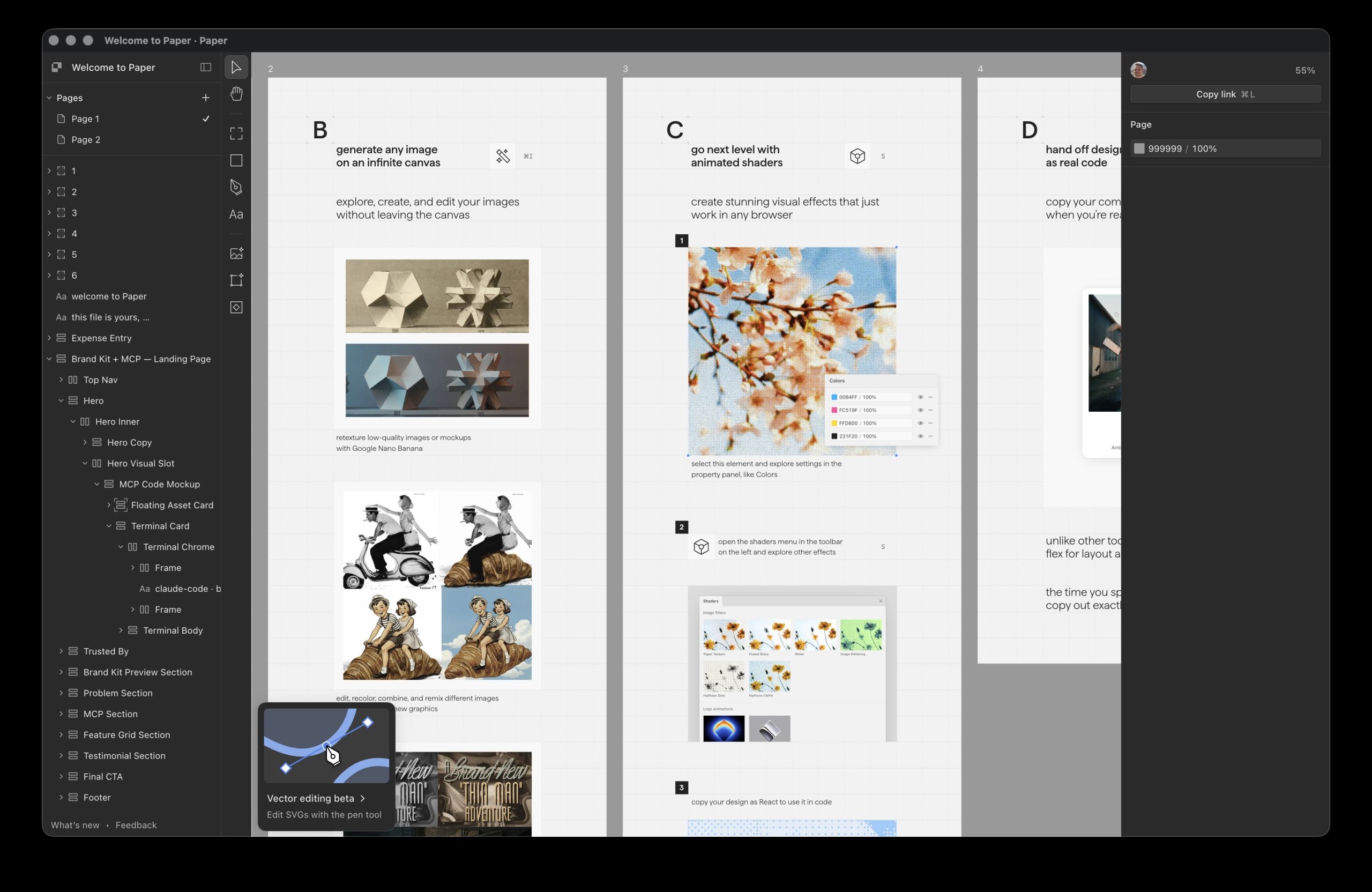Image resolution: width=1372 pixels, height=892 pixels.
Task: Click text-layer Aa icon for welcome to Paper
Action: click(x=61, y=296)
